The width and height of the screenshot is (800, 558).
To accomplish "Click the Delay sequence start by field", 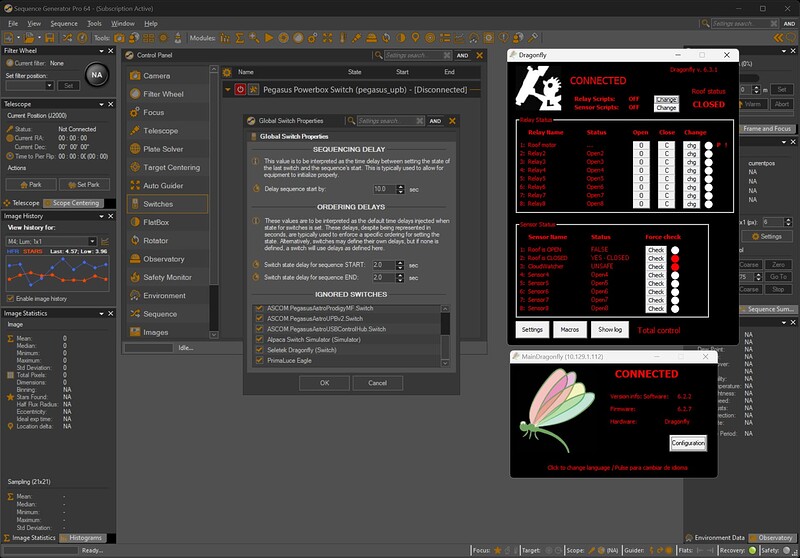I will click(383, 189).
